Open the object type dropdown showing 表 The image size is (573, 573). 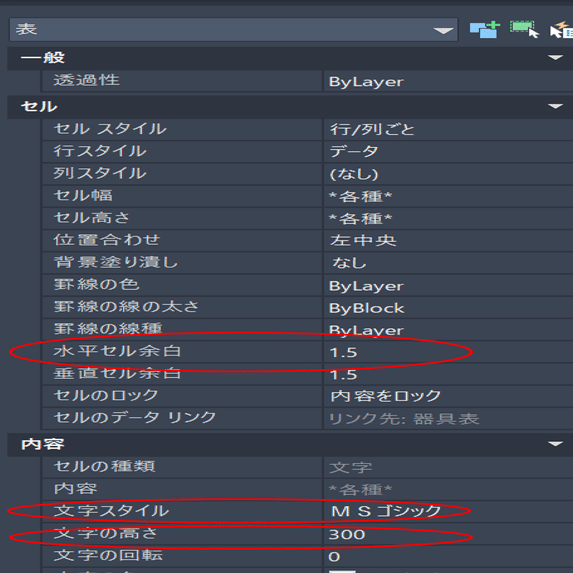[x=233, y=29]
